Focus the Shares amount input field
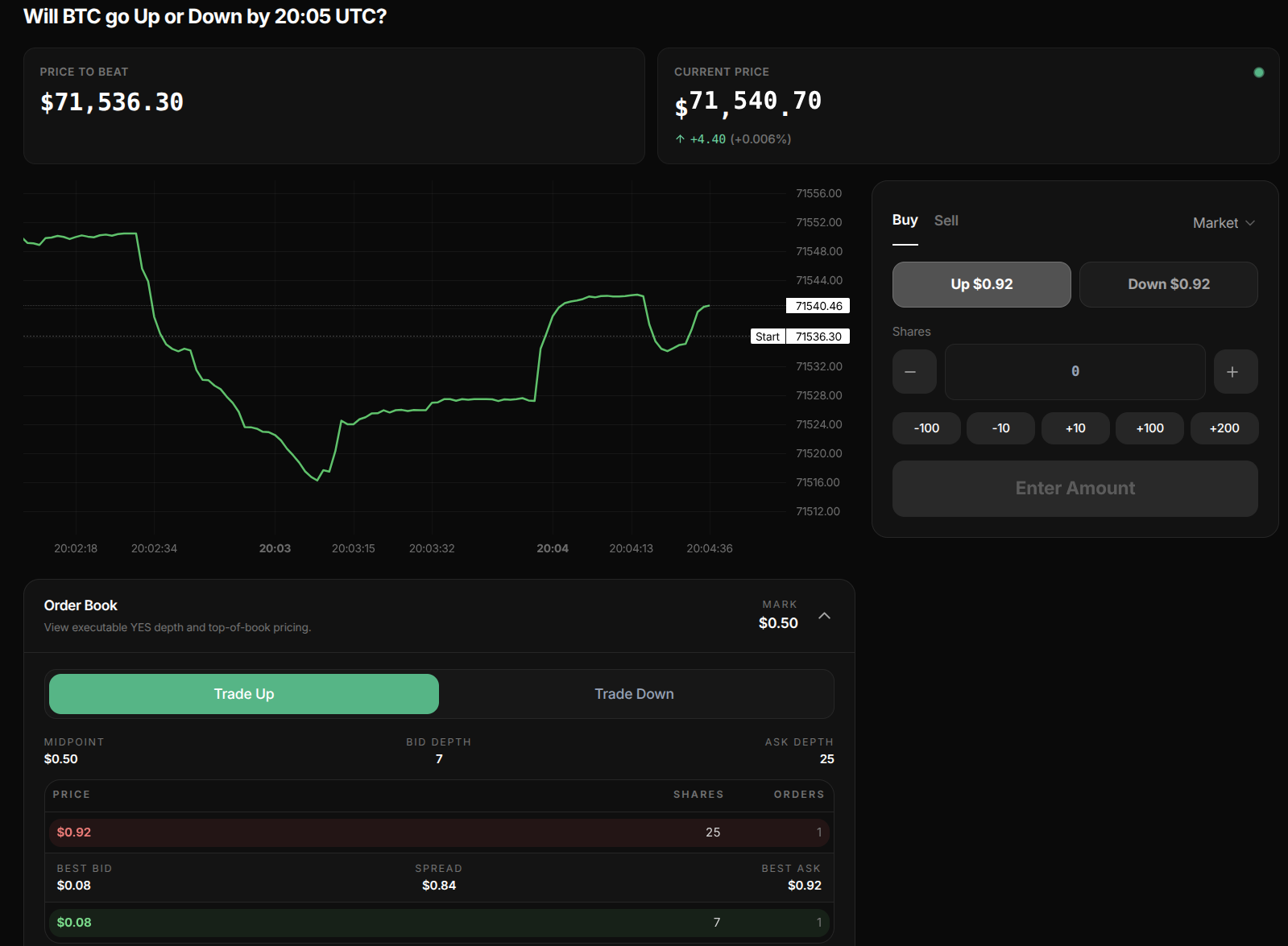 (x=1075, y=372)
